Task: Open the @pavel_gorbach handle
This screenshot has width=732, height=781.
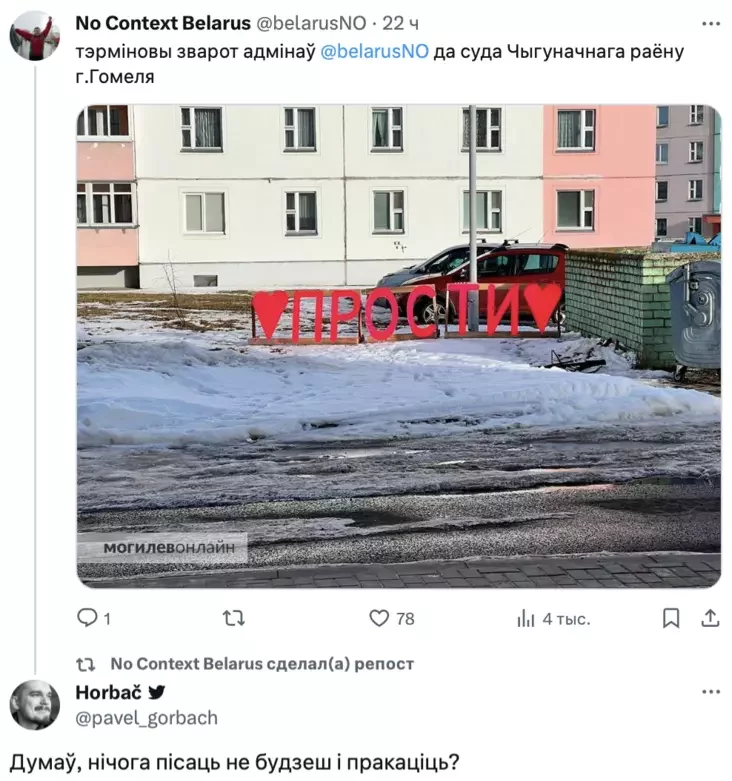Action: click(x=146, y=718)
